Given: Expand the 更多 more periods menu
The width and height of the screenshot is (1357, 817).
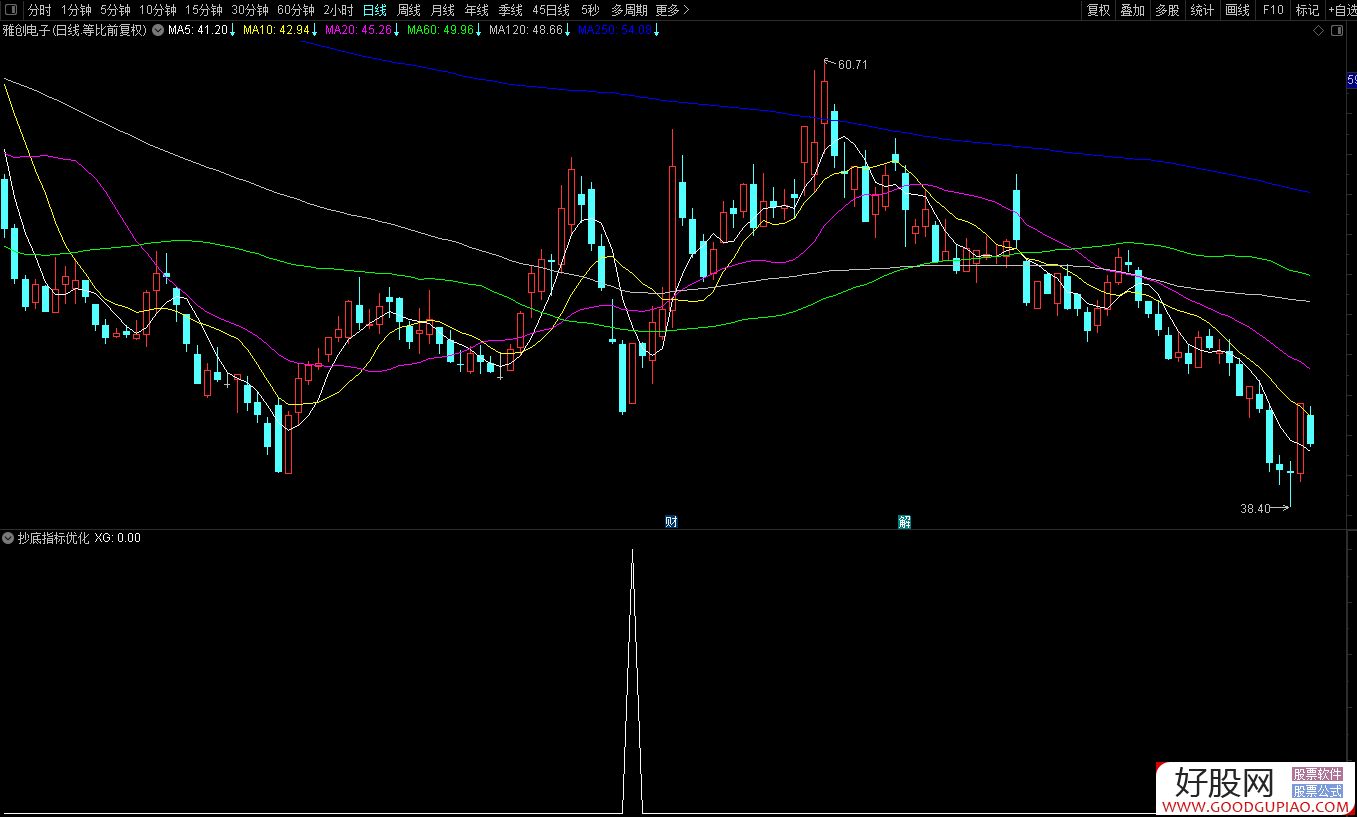Looking at the screenshot, I should point(673,10).
